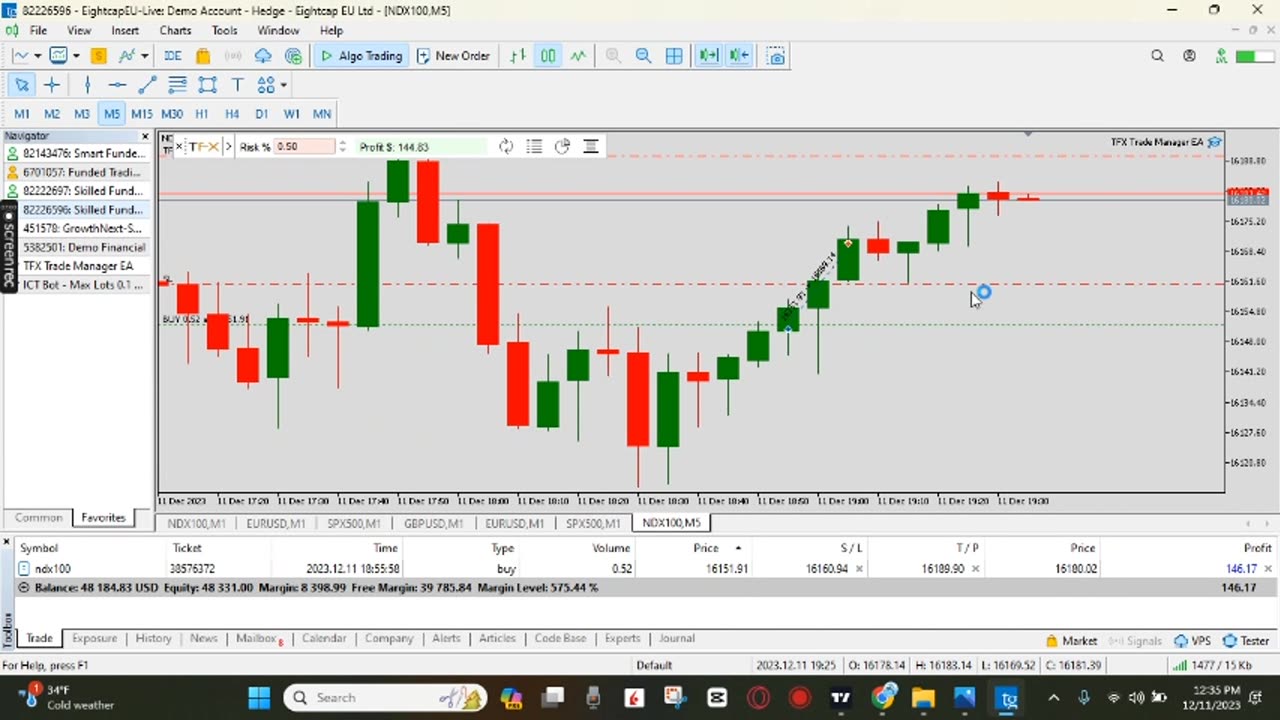Open the list icon in TFX panel
Screen dimensions: 1280x720
click(x=534, y=147)
